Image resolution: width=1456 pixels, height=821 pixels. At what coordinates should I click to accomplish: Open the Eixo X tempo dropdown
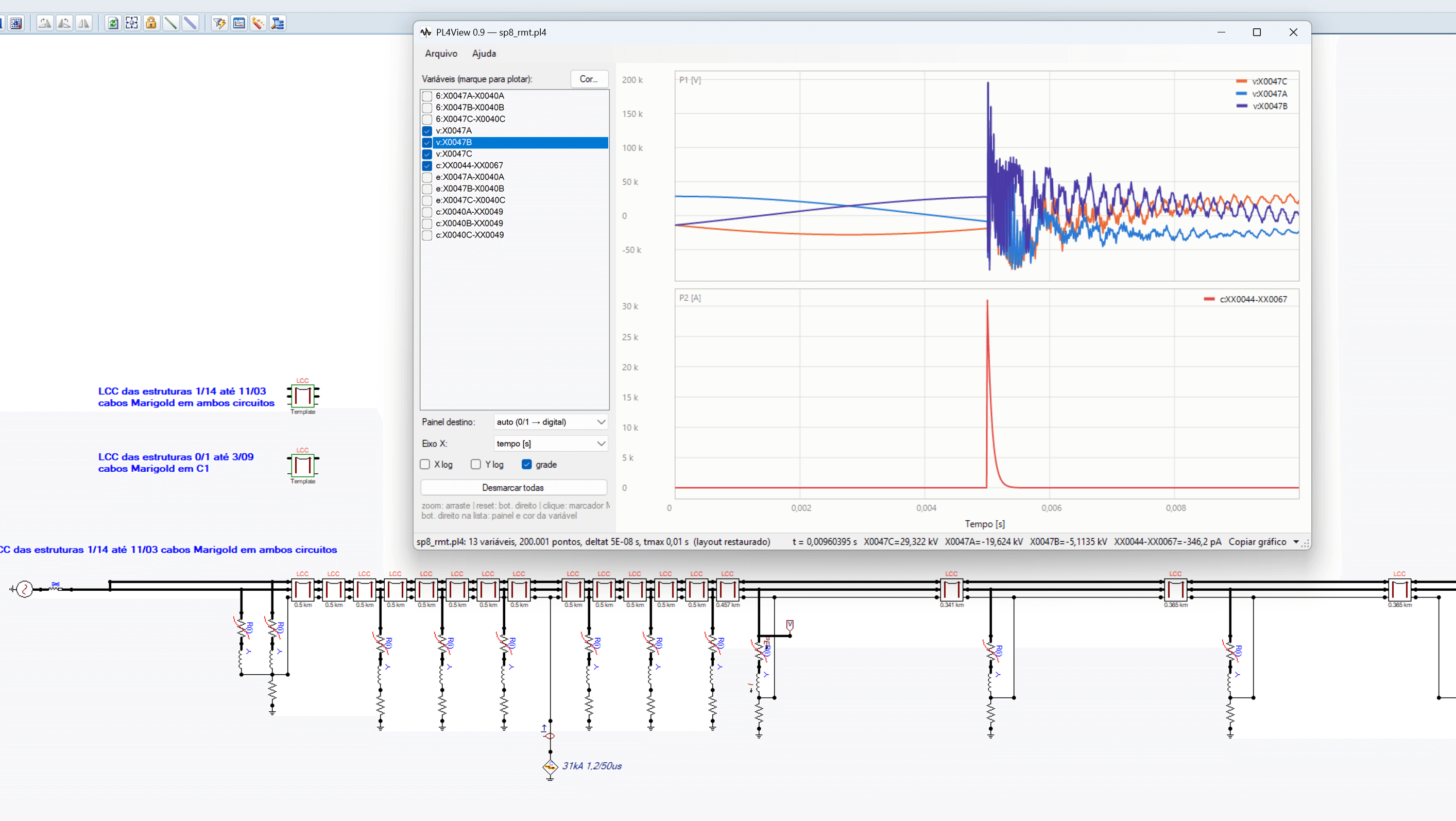[x=551, y=443]
